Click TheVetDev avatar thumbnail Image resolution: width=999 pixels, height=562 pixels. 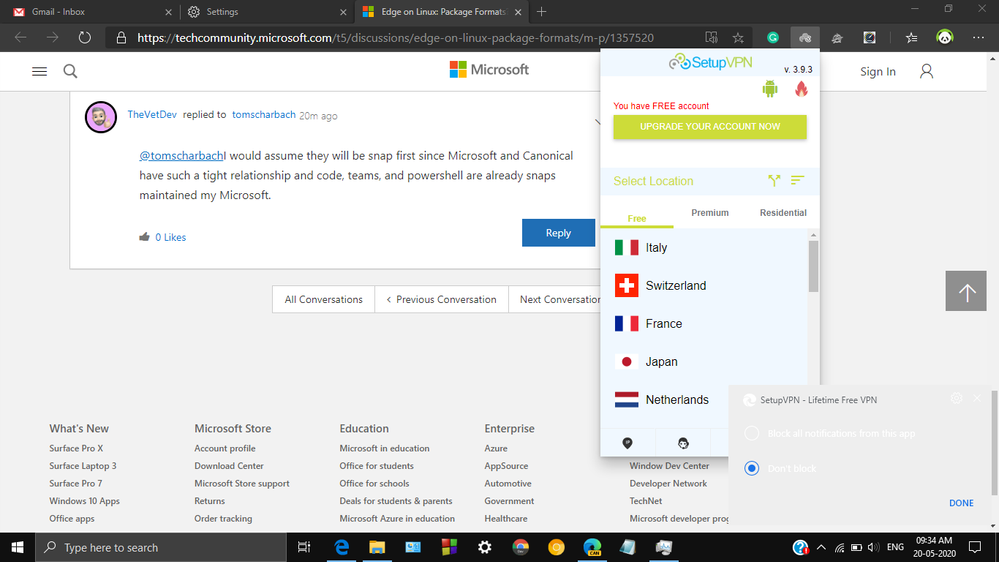(101, 117)
